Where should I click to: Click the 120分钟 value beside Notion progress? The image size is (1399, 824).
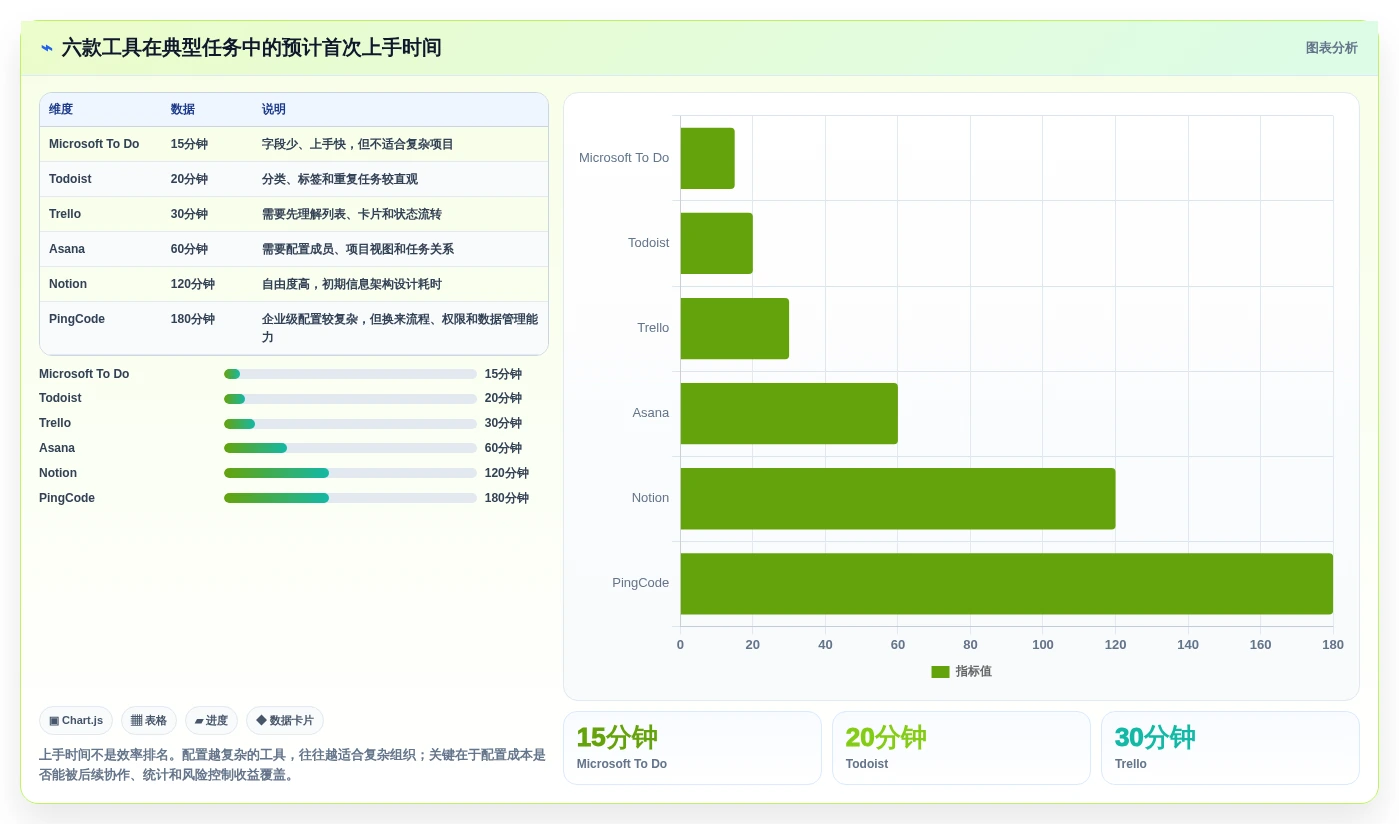pyautogui.click(x=507, y=473)
